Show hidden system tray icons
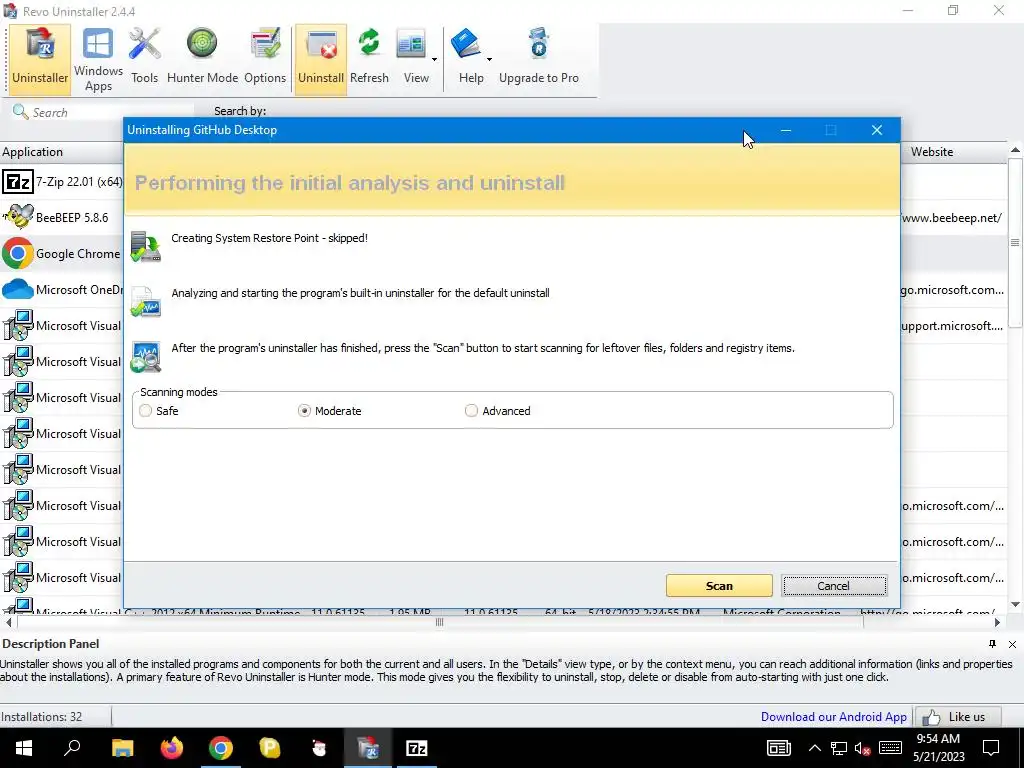1024x768 pixels. click(814, 748)
